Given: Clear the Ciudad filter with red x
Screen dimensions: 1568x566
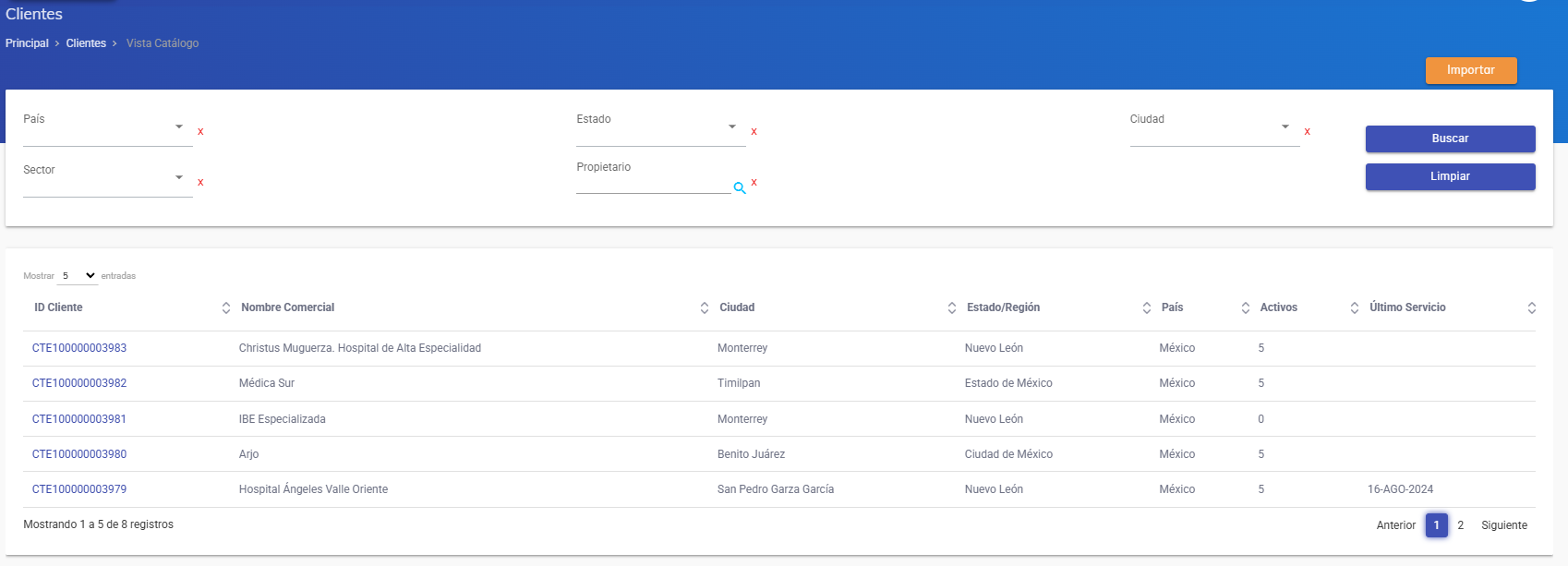Looking at the screenshot, I should pos(1307,132).
